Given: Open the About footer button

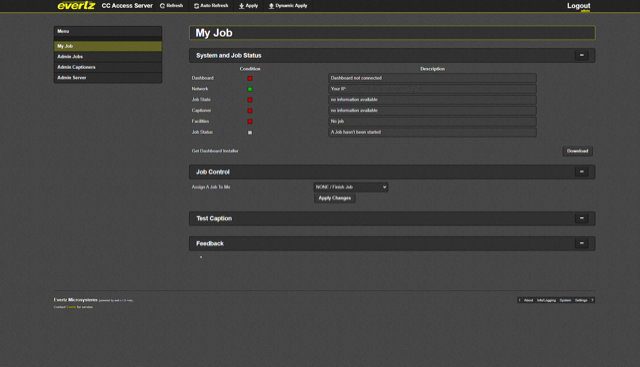Looking at the screenshot, I should click(x=528, y=300).
